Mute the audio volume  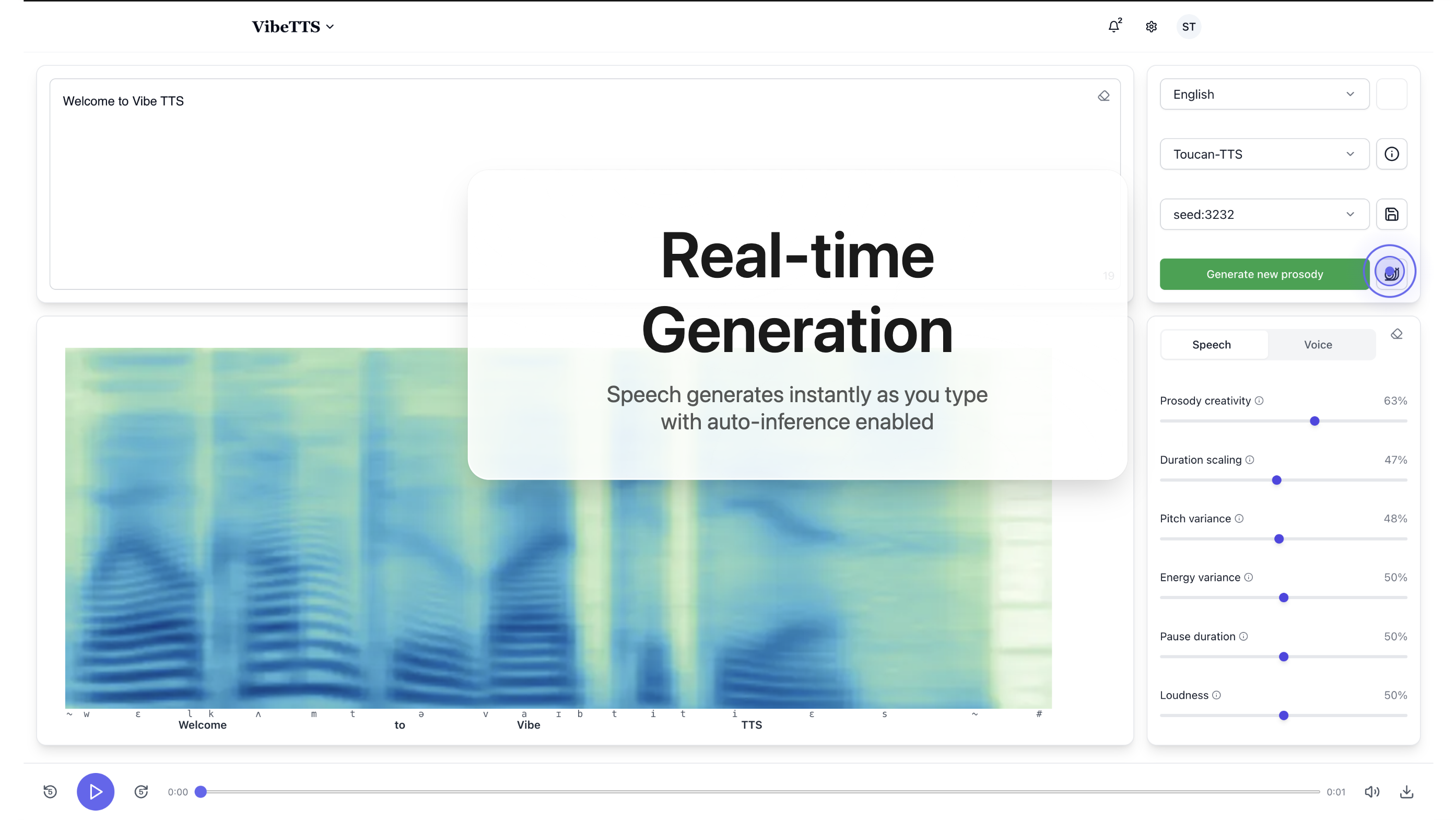[1372, 792]
